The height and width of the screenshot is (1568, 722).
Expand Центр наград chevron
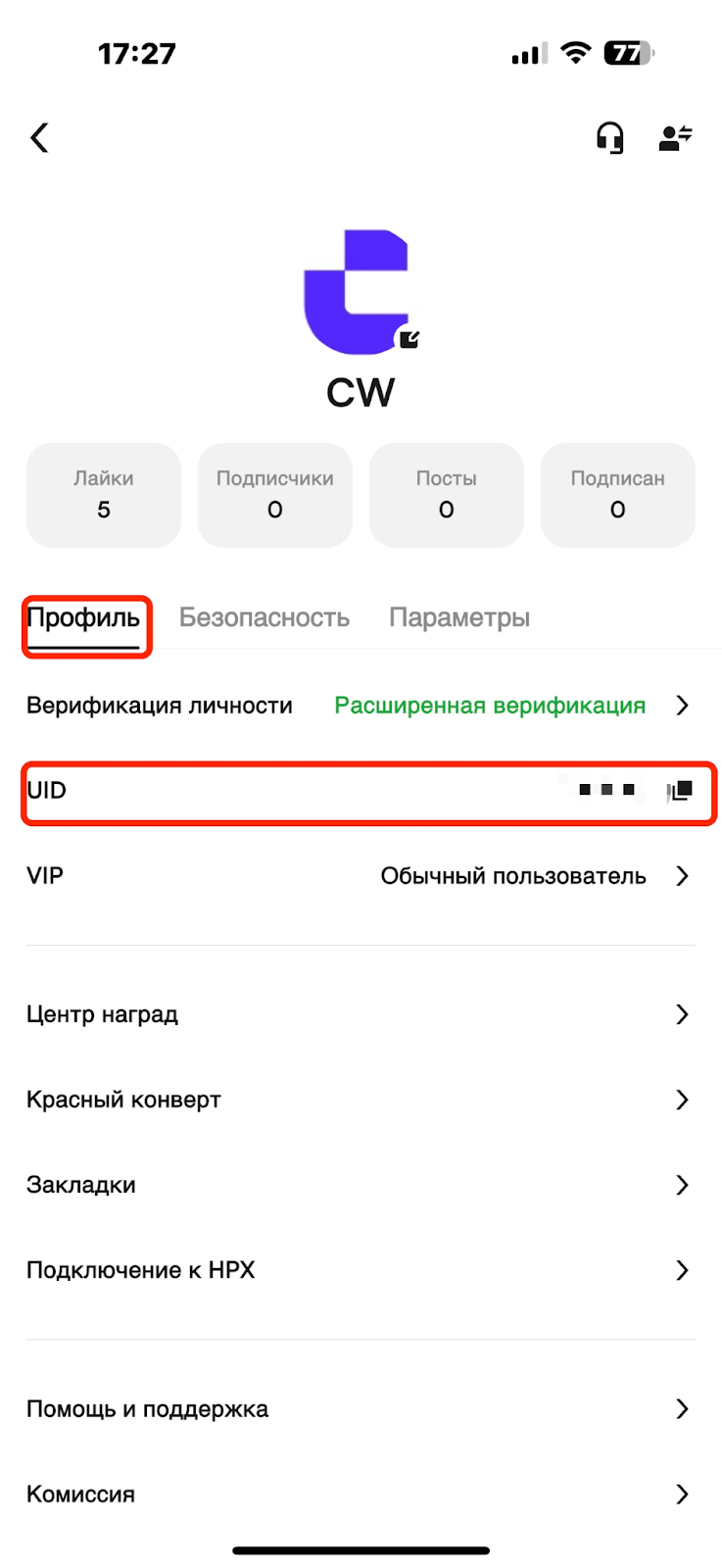[x=683, y=1014]
